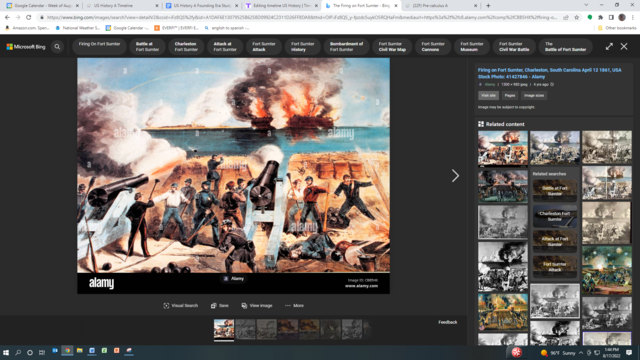The height and width of the screenshot is (360, 640).
Task: Open File Explorer from the taskbar
Action: point(80,351)
